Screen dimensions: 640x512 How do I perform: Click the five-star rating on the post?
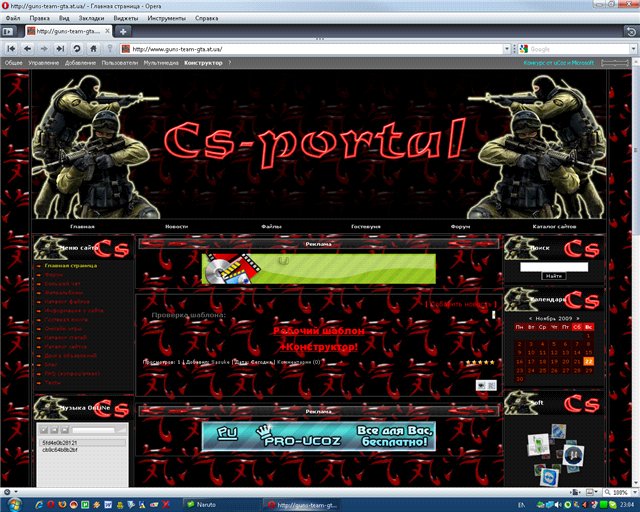(481, 362)
